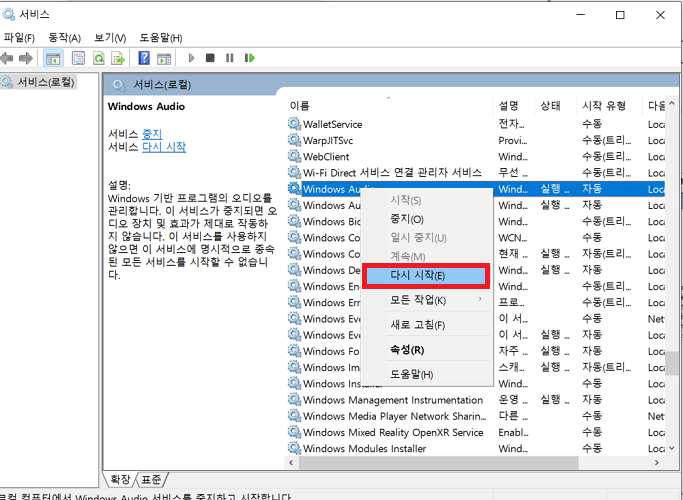Select Windows Management Instrumentation service
683x500 pixels.
[x=393, y=399]
